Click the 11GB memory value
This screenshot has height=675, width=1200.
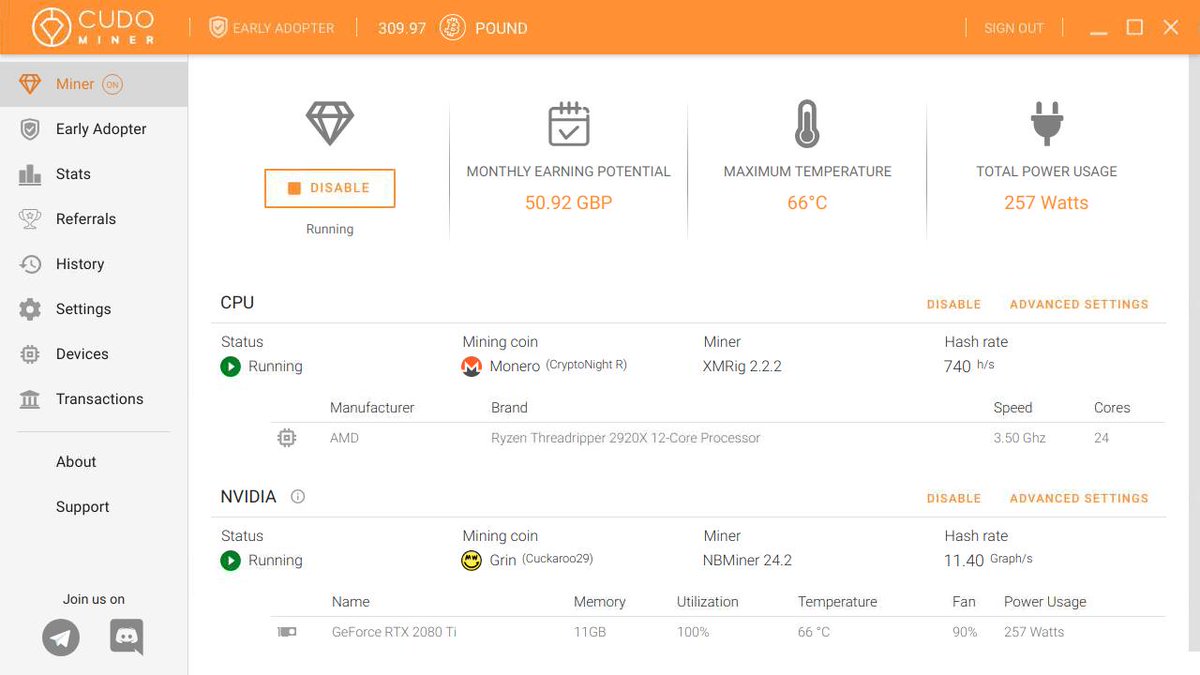click(x=590, y=632)
